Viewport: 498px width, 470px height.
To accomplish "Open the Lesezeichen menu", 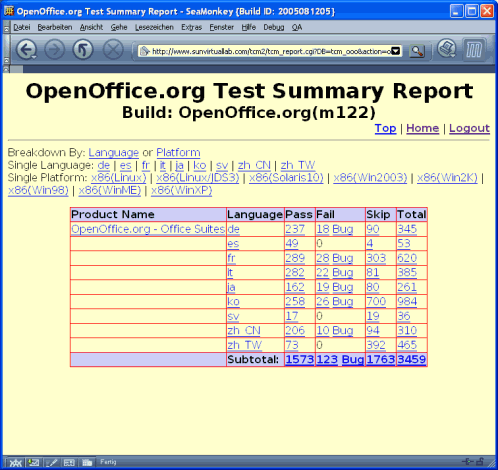I will coord(154,27).
